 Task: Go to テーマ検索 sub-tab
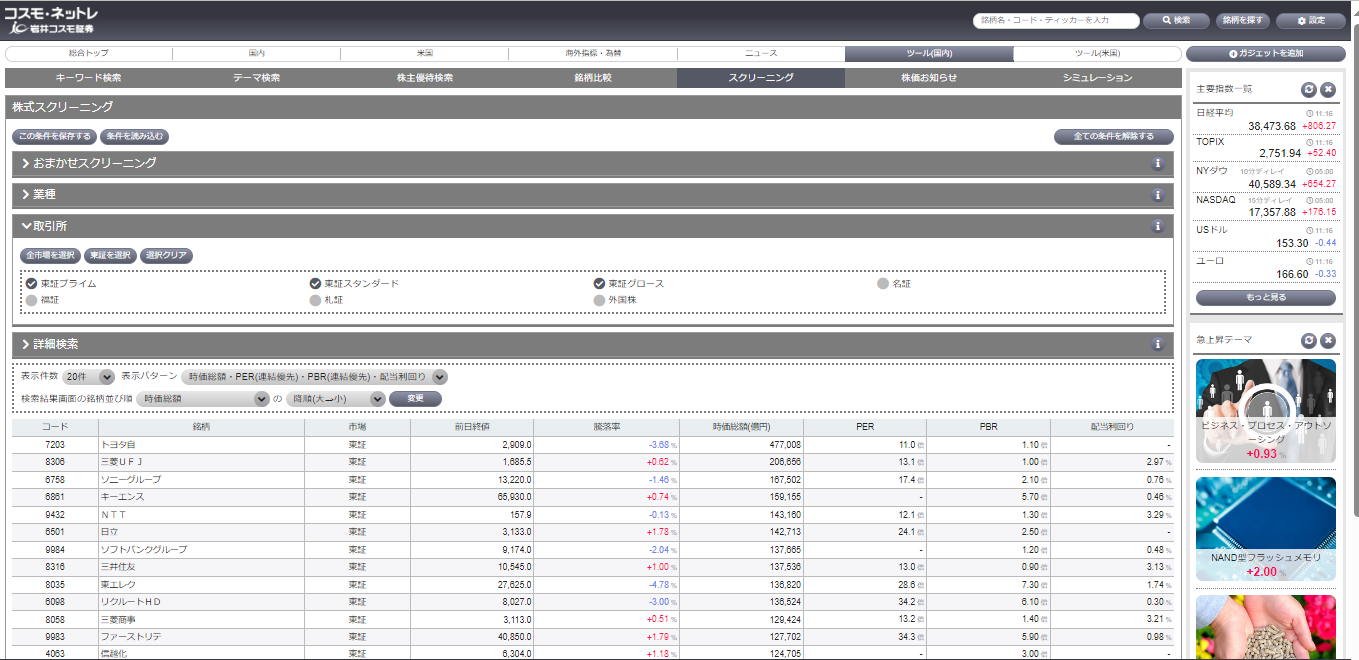[x=257, y=78]
